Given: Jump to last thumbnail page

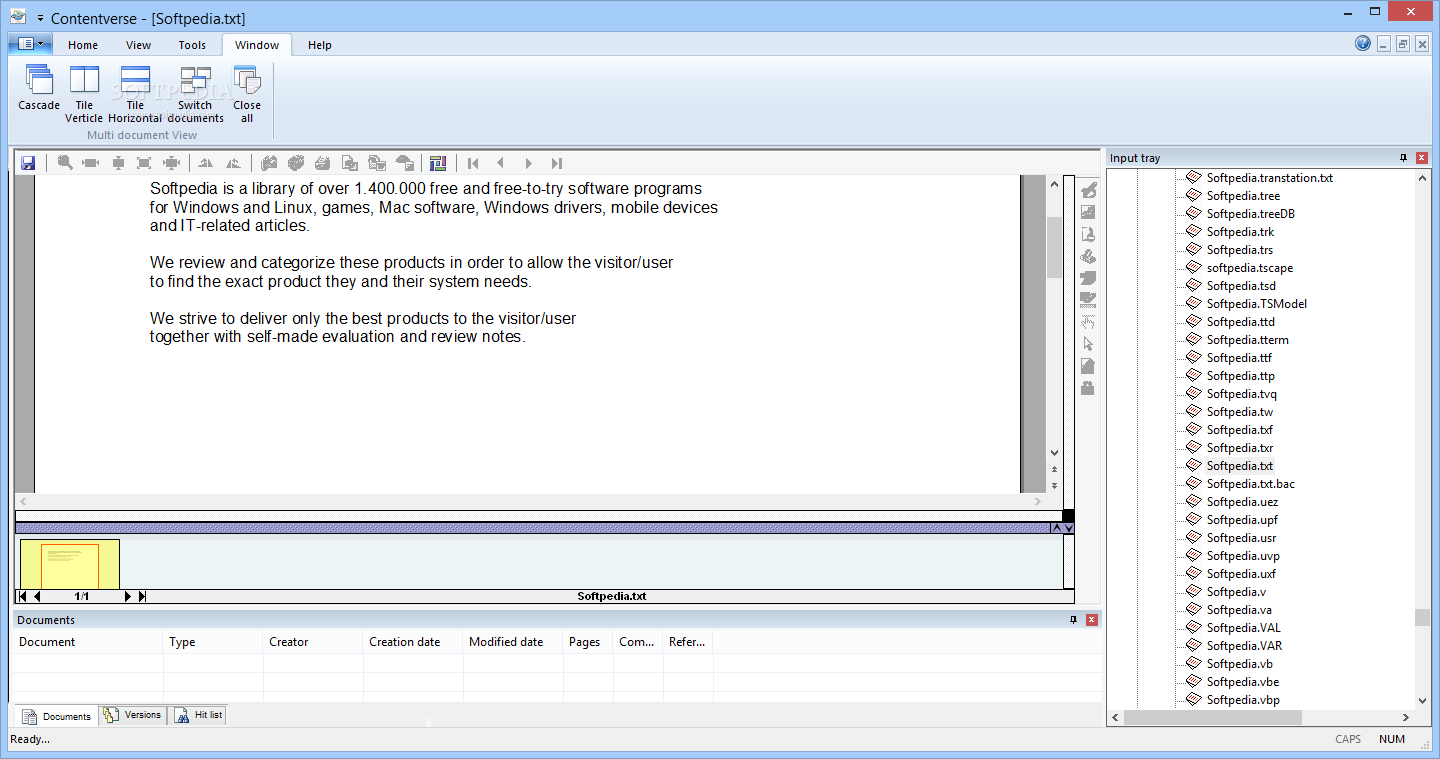Looking at the screenshot, I should [142, 596].
